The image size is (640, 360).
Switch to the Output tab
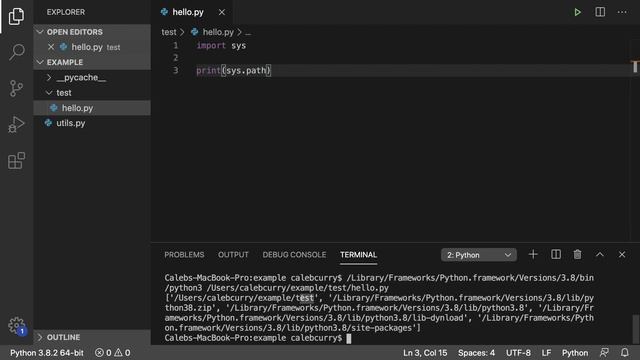tap(233, 255)
